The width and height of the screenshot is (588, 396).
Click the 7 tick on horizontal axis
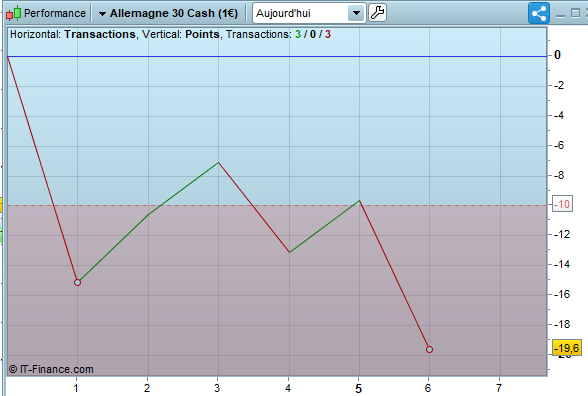(x=499, y=388)
